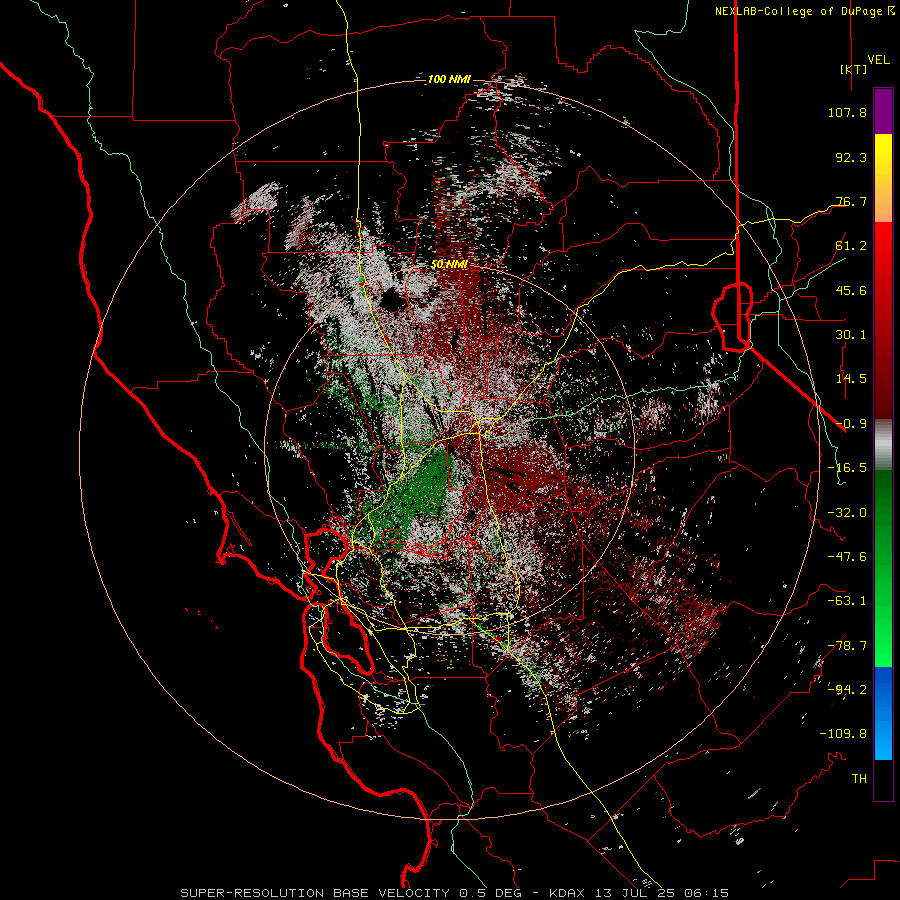Click the Super-Resolution Base Velocity caption
The width and height of the screenshot is (900, 900).
tap(455, 893)
